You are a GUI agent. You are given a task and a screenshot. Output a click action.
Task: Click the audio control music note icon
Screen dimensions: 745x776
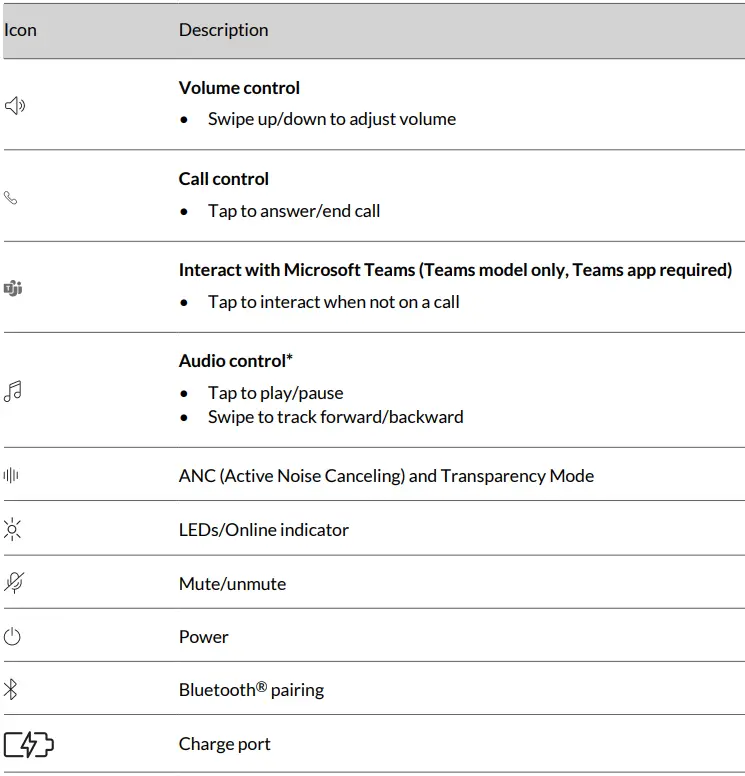(13, 391)
